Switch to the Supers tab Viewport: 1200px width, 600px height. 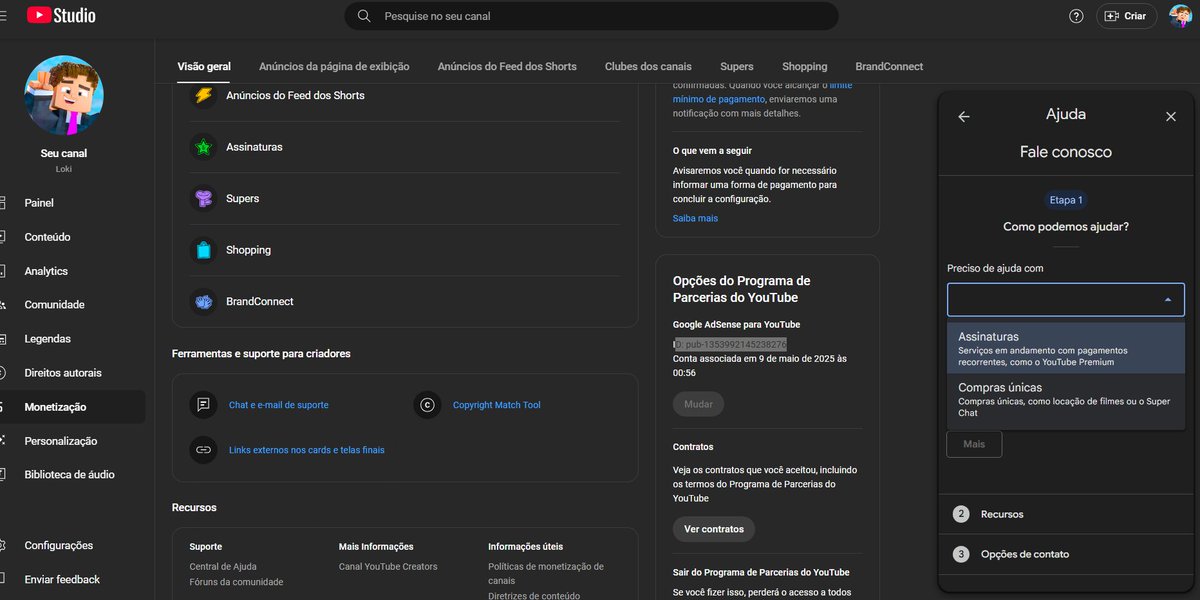point(737,66)
